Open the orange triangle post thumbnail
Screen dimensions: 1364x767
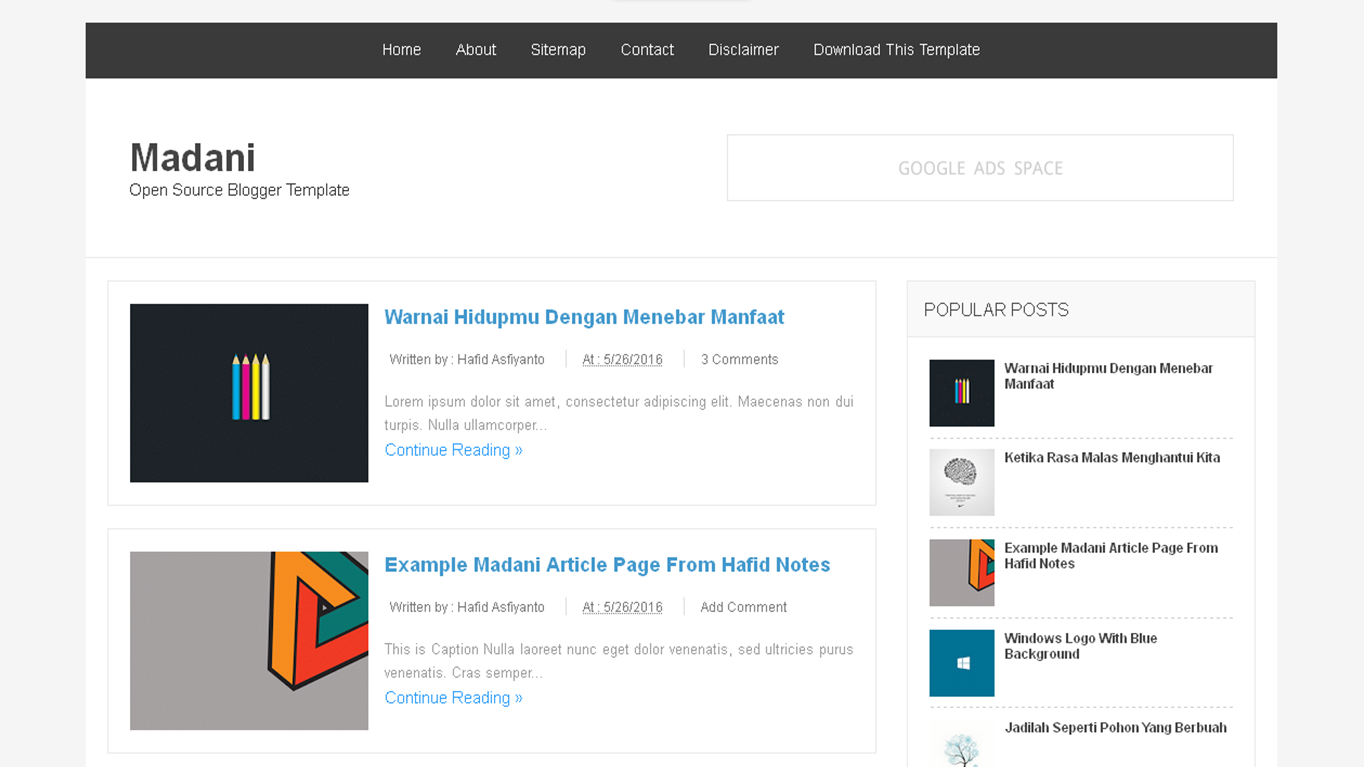pyautogui.click(x=249, y=641)
